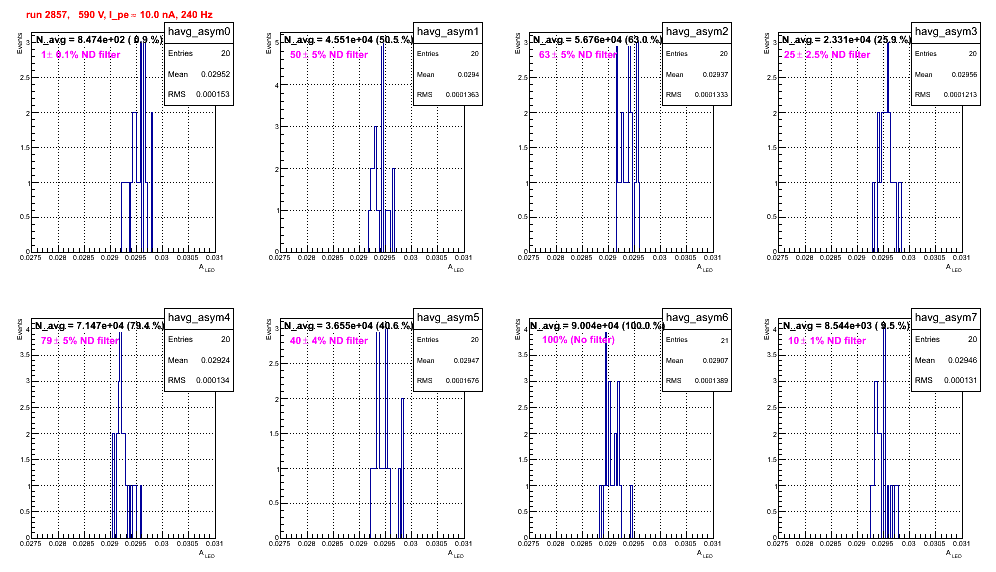Click Entries value 20 in havg_asym7 box
This screenshot has width=996, height=572.
[972, 339]
